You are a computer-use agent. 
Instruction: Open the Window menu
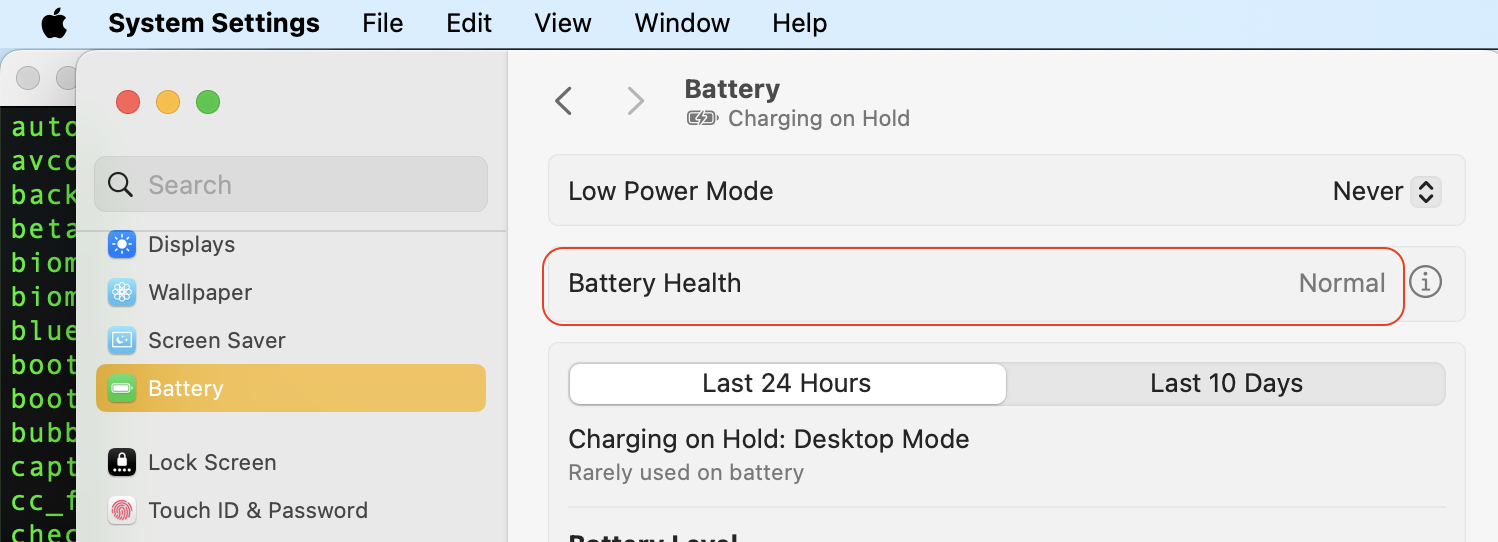pos(682,23)
